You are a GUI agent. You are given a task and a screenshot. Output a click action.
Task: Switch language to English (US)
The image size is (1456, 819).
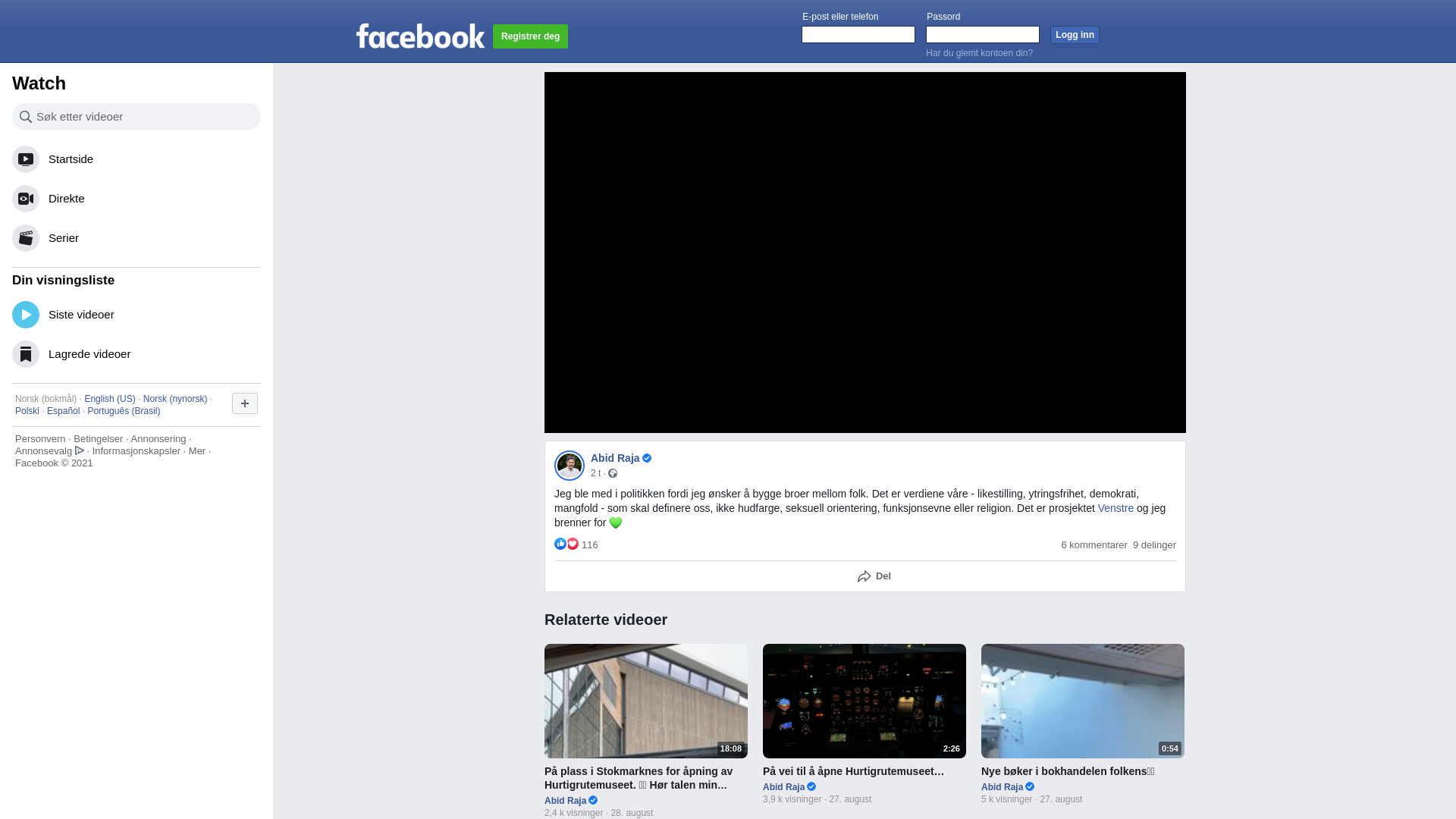click(110, 399)
